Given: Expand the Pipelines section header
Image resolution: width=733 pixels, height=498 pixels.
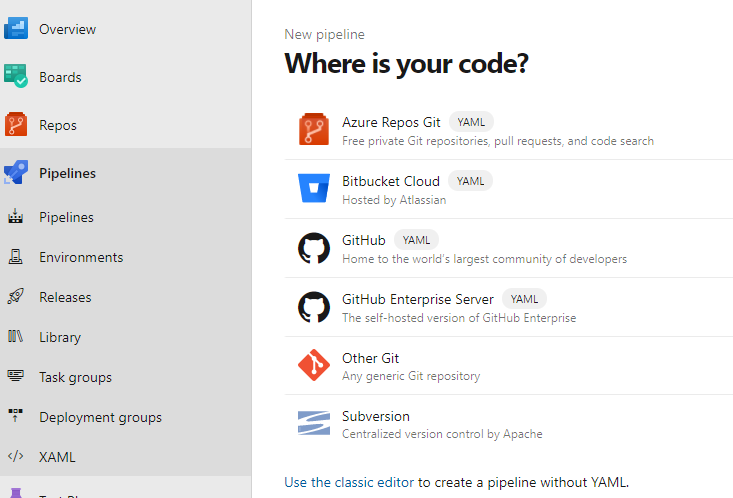Looking at the screenshot, I should click(x=67, y=173).
